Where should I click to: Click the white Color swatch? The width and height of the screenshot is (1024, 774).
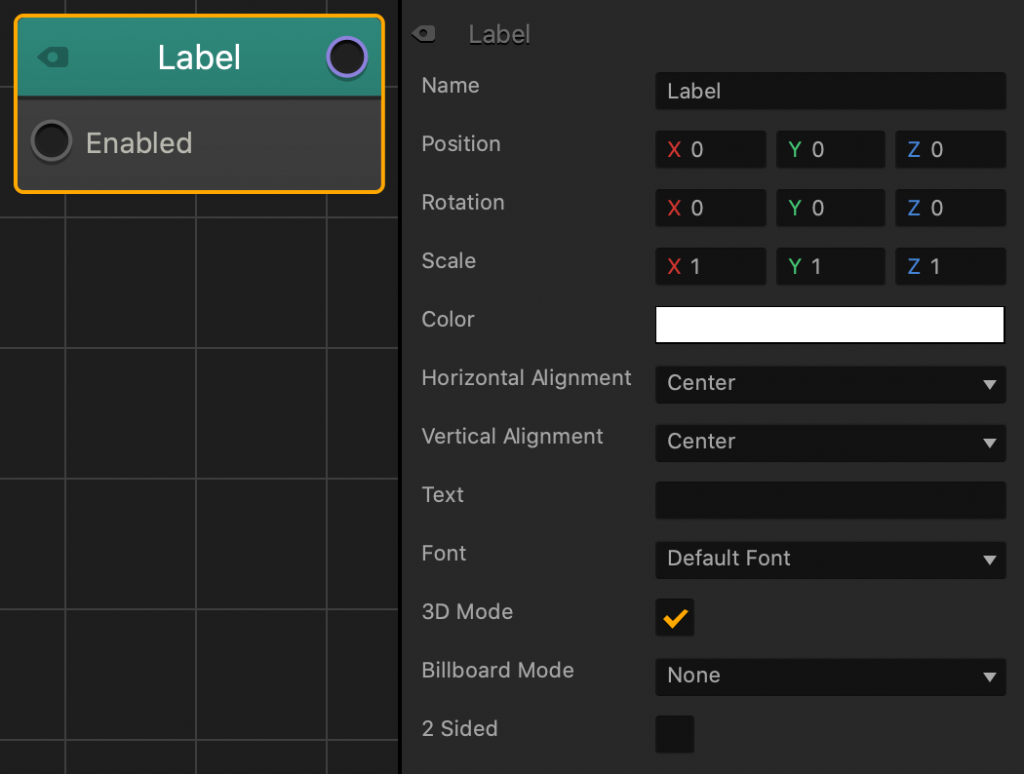click(830, 324)
